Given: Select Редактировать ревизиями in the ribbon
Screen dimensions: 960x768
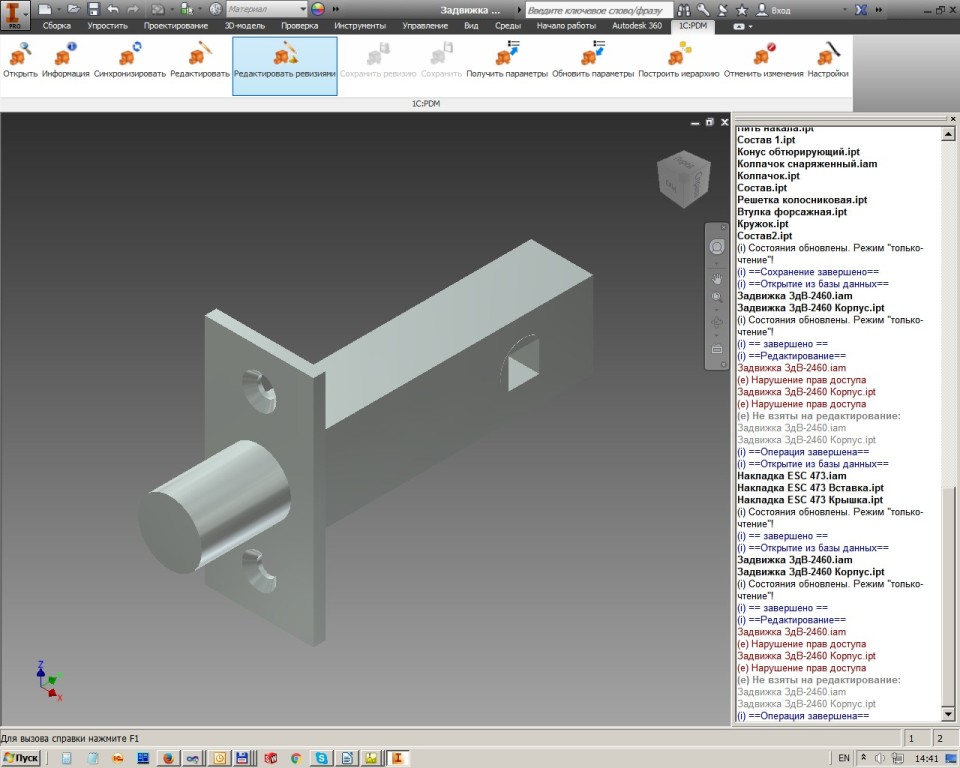Looking at the screenshot, I should (285, 58).
